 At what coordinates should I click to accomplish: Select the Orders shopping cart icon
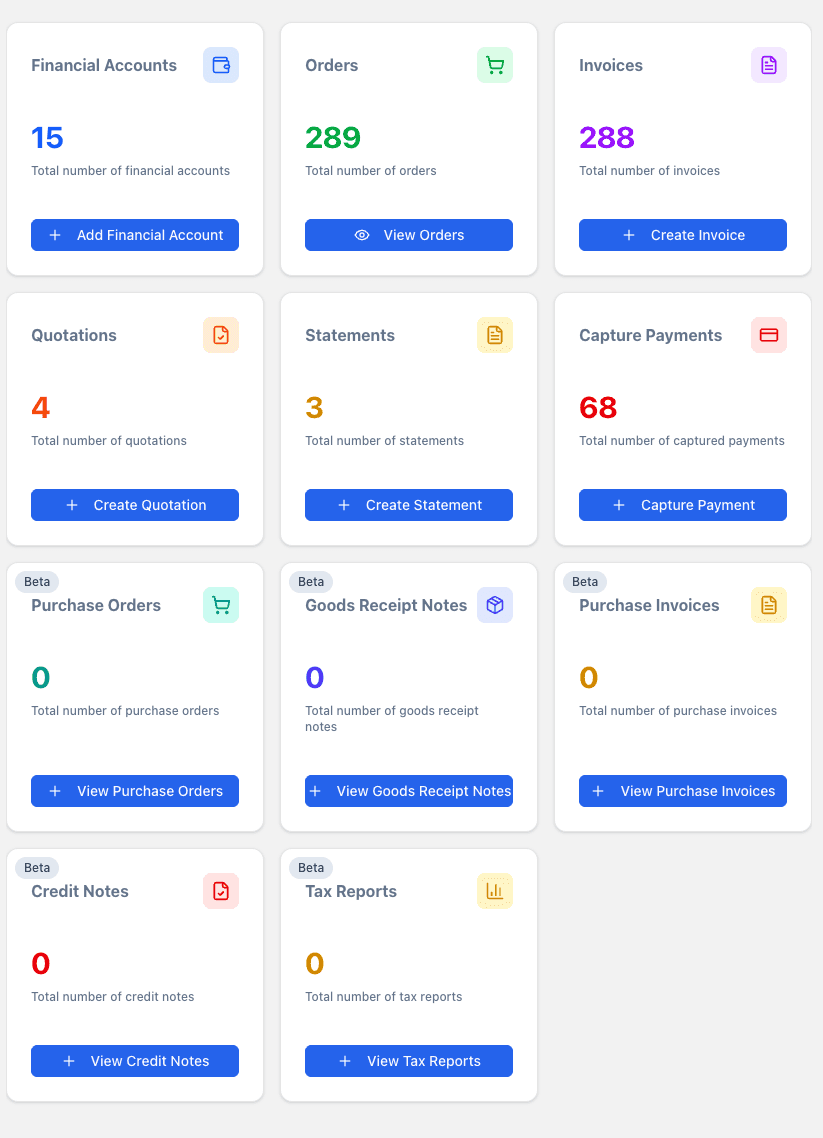click(495, 65)
